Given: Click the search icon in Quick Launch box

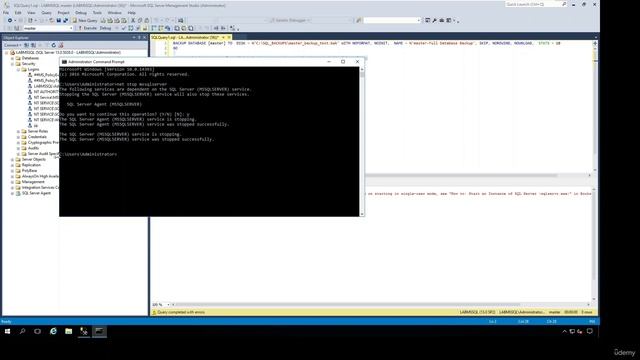Looking at the screenshot, I should (564, 4).
